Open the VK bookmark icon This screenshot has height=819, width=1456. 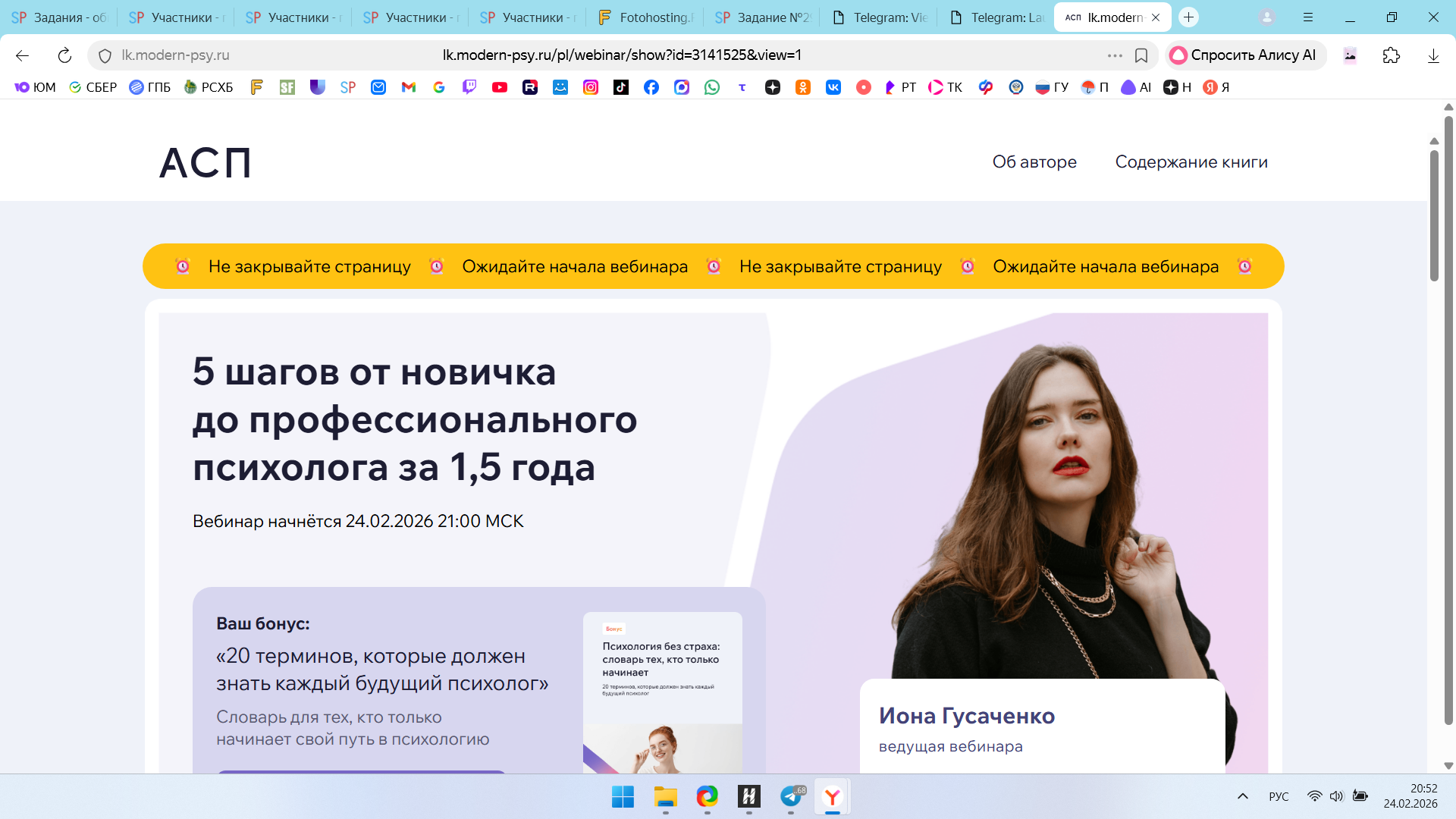[x=833, y=87]
